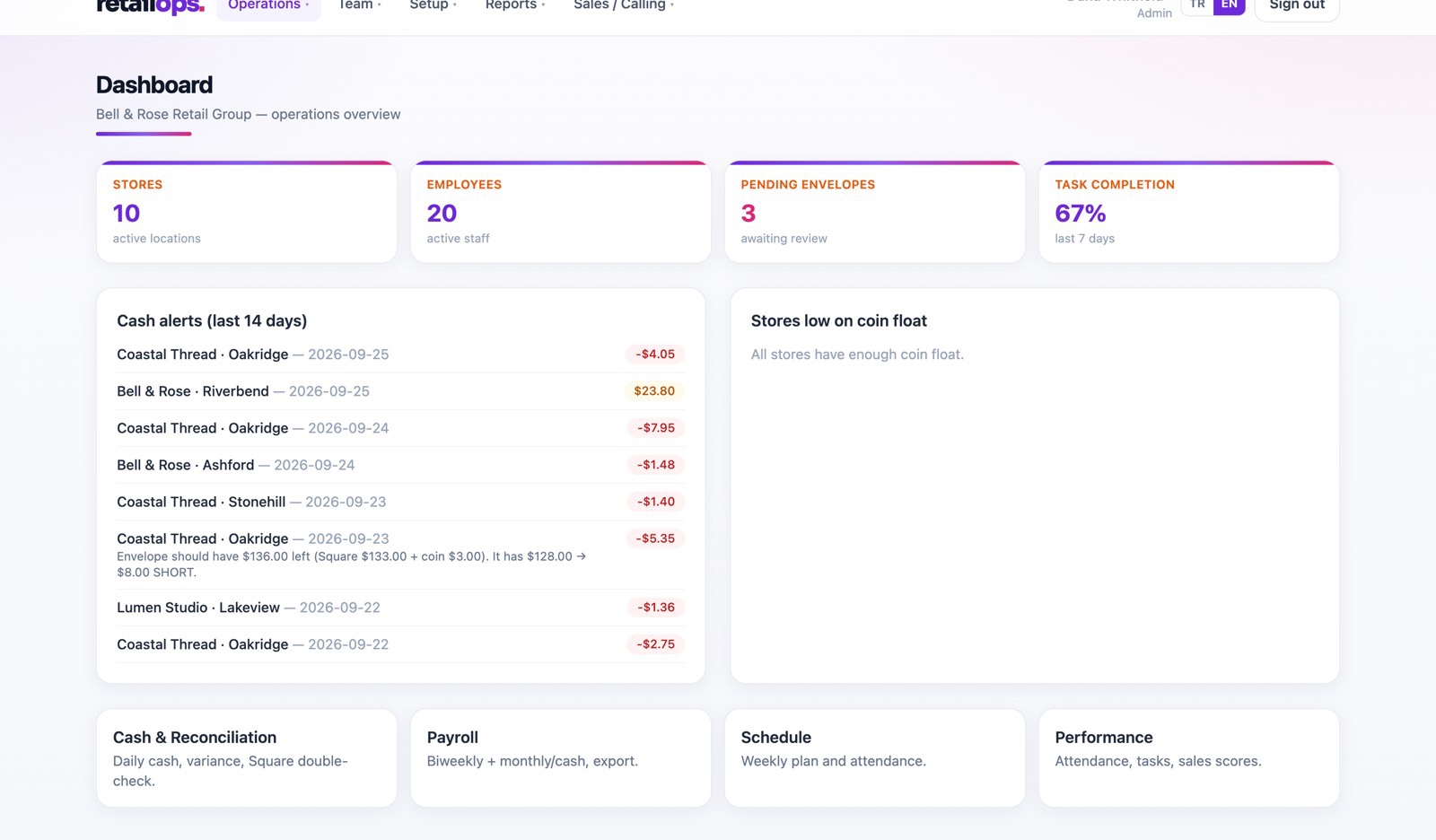
Task: Click the Stores low on coin float heading
Action: tap(839, 321)
